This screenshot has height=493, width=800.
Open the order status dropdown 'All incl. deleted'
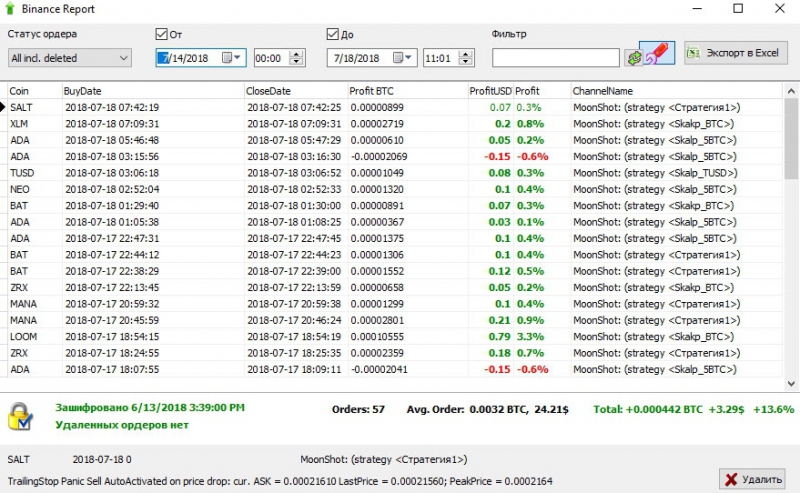point(69,58)
